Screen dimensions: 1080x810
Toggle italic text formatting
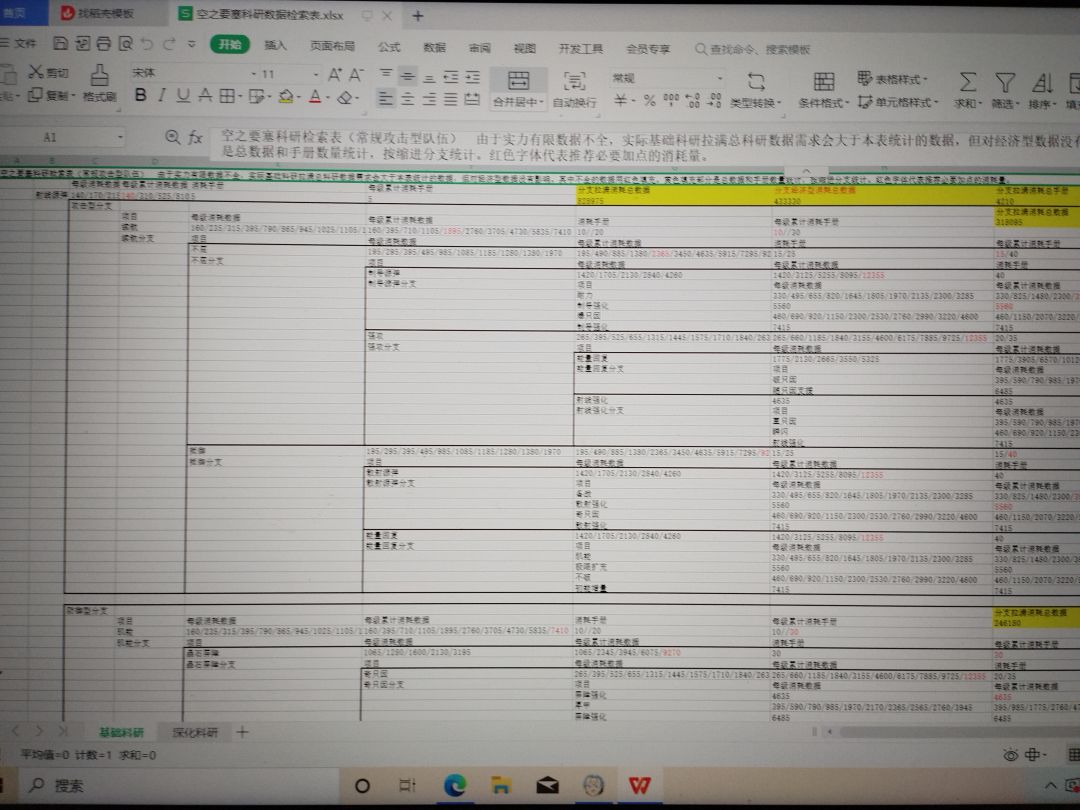[x=162, y=96]
